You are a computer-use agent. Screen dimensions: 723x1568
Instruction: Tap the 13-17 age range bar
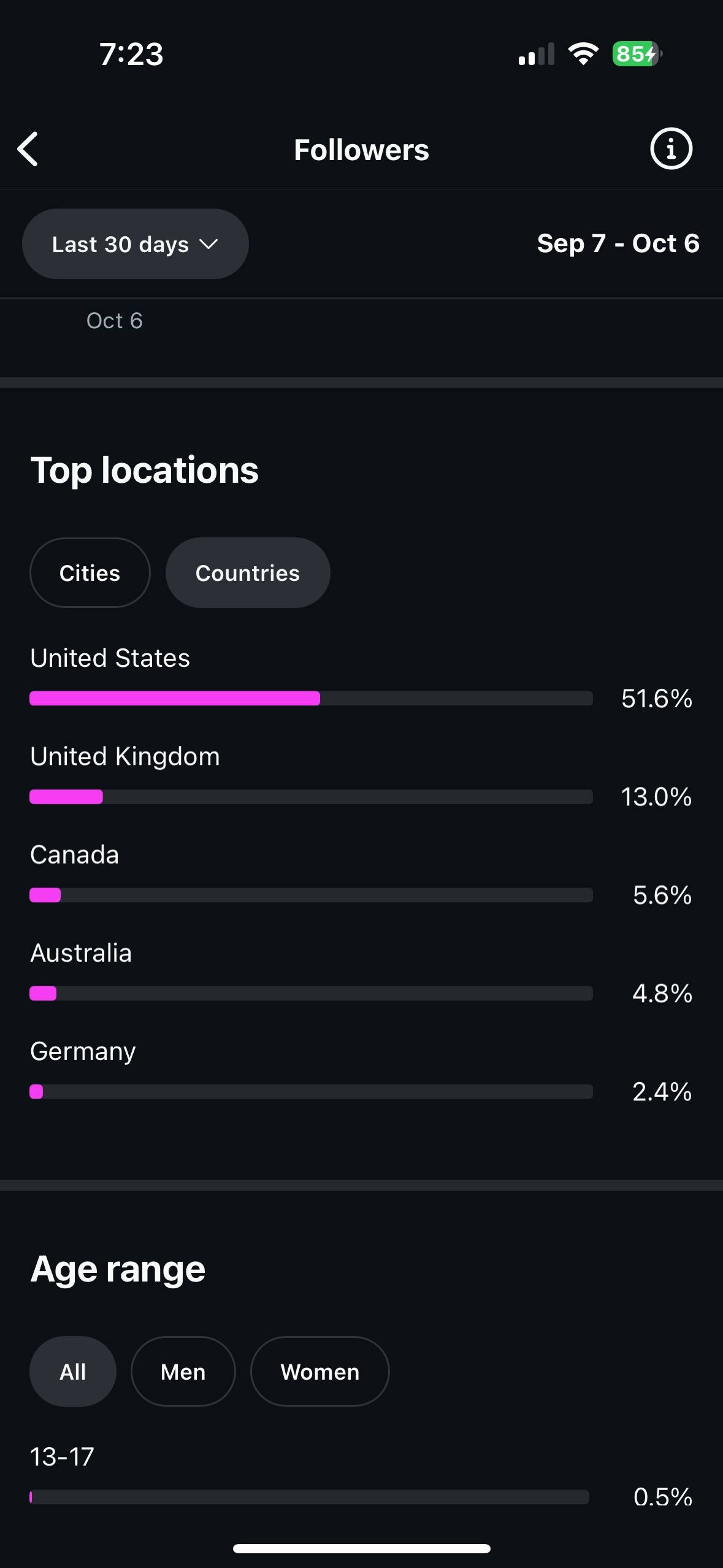[309, 1497]
